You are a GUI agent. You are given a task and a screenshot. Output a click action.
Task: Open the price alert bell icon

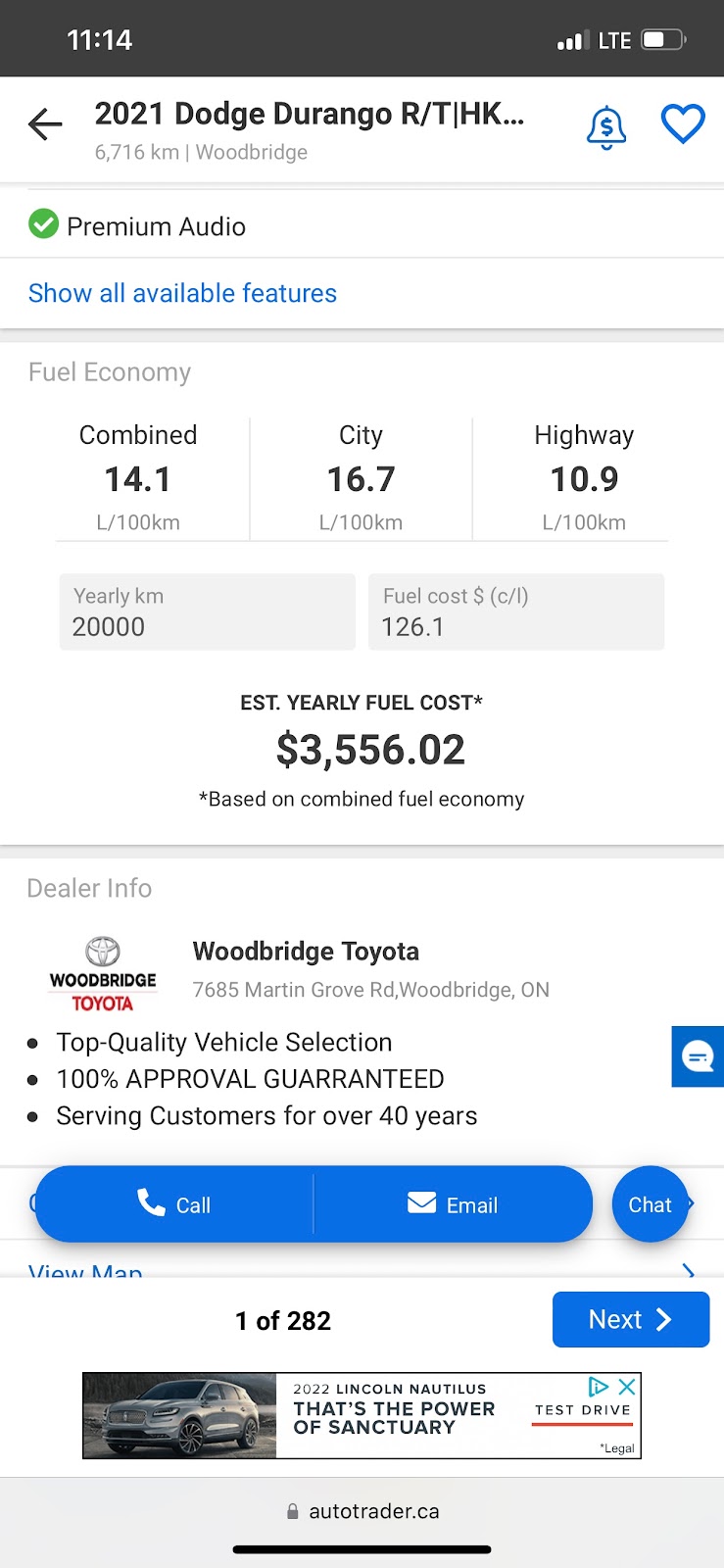click(x=606, y=127)
